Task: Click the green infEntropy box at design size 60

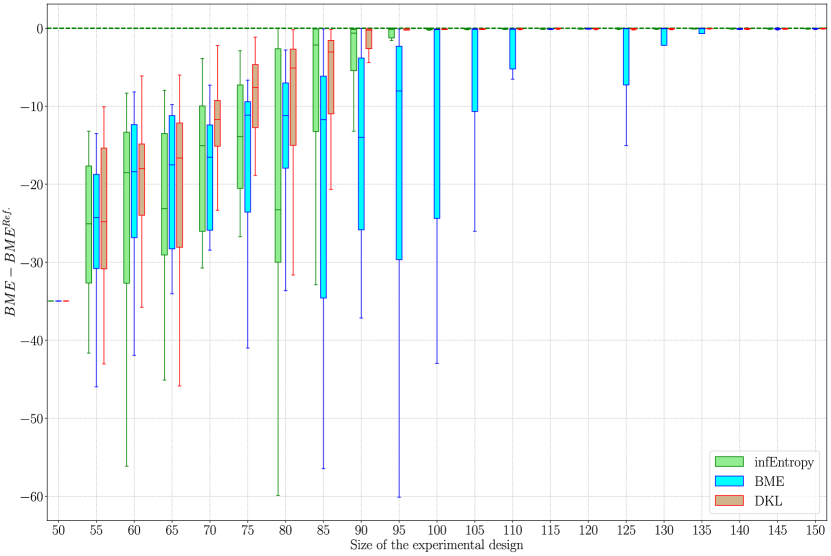Action: pyautogui.click(x=127, y=208)
